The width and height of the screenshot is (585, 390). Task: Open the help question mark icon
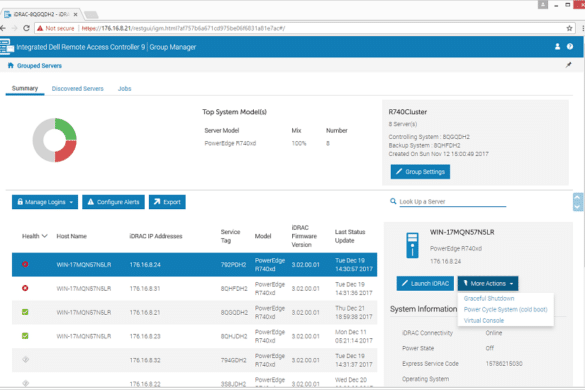point(570,47)
